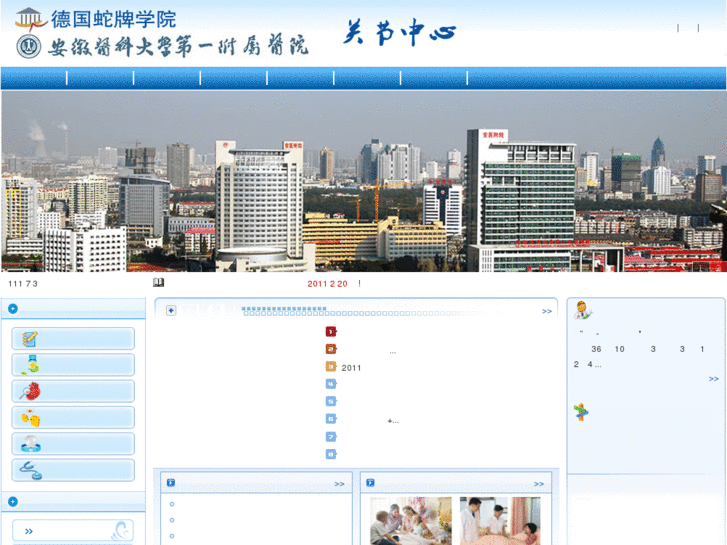
Task: Click the blue icon in the bottom photo panel header
Action: (370, 483)
